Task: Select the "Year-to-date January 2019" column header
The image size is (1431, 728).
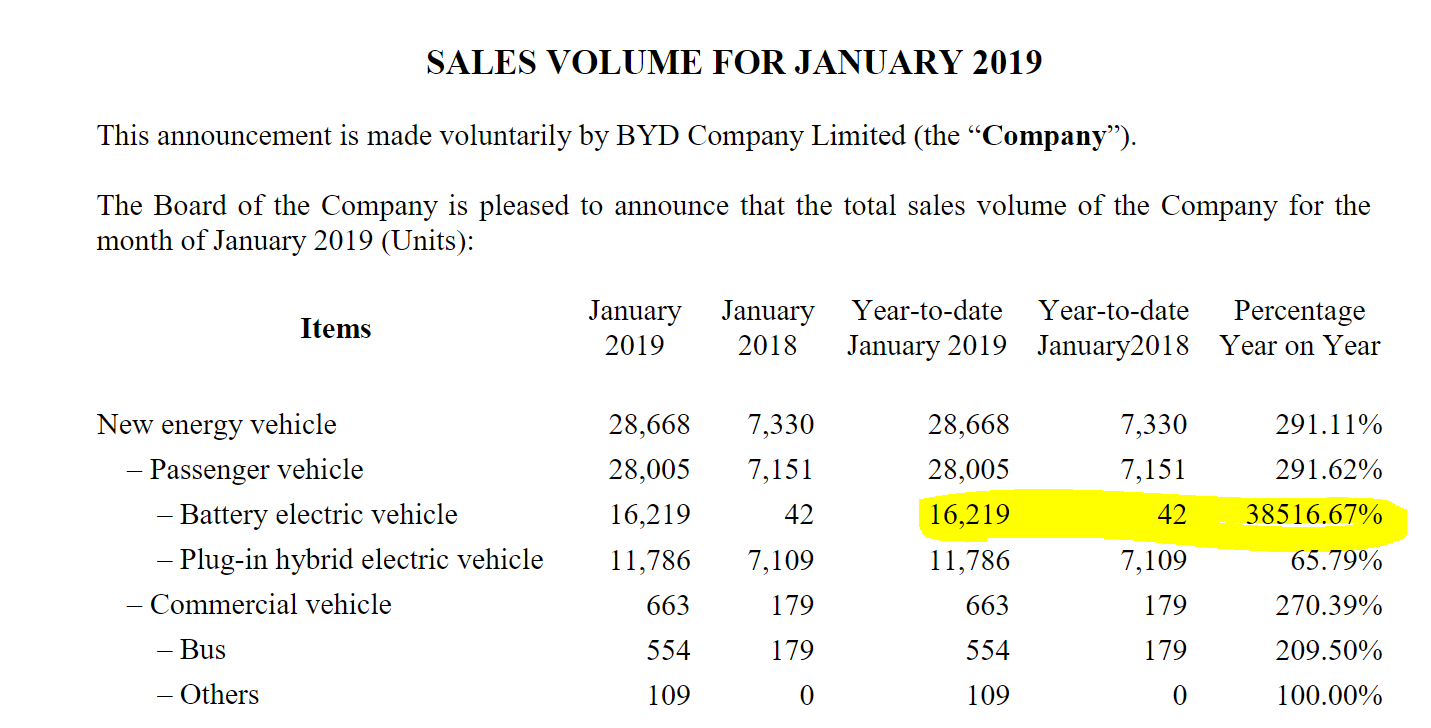Action: (926, 328)
